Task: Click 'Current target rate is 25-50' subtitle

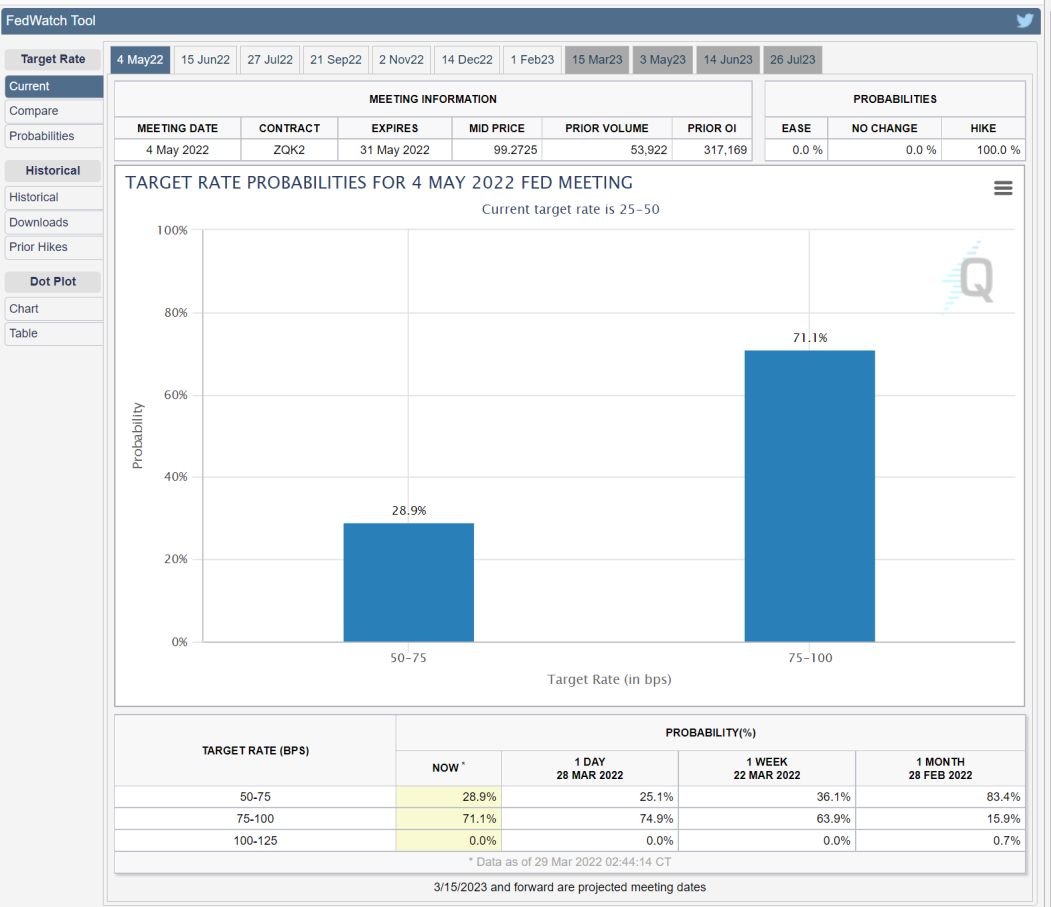Action: pyautogui.click(x=570, y=209)
